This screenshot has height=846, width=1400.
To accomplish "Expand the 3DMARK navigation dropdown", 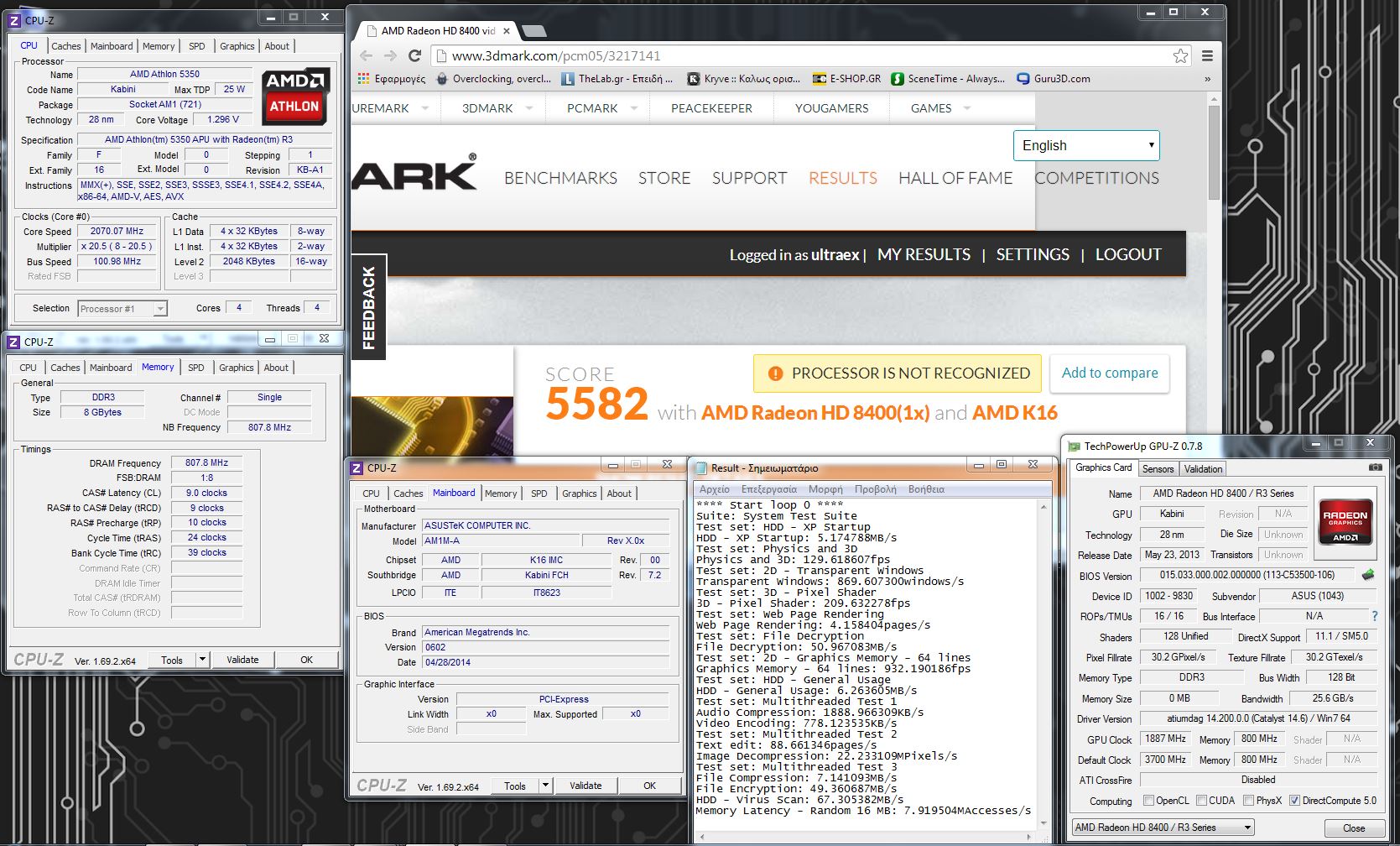I will [x=528, y=108].
